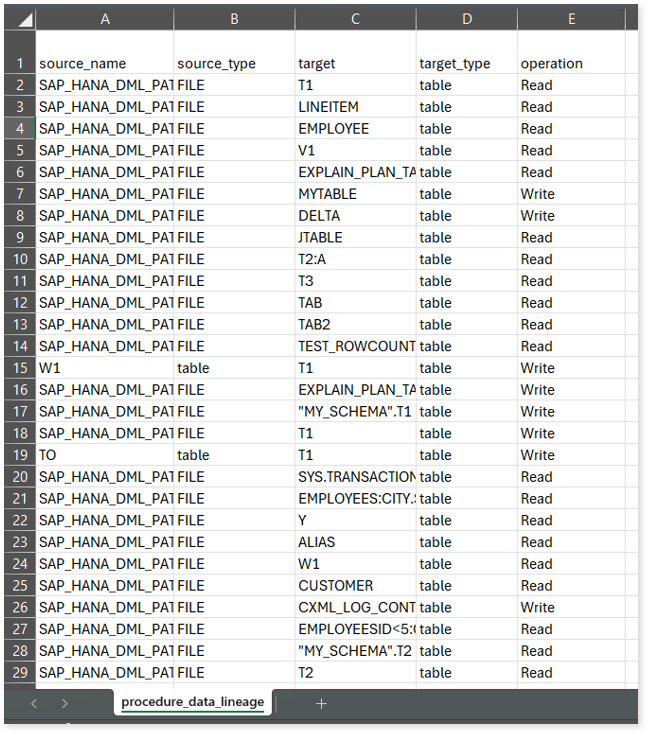Open the procedure_data_lineage sheet tab

[192, 702]
